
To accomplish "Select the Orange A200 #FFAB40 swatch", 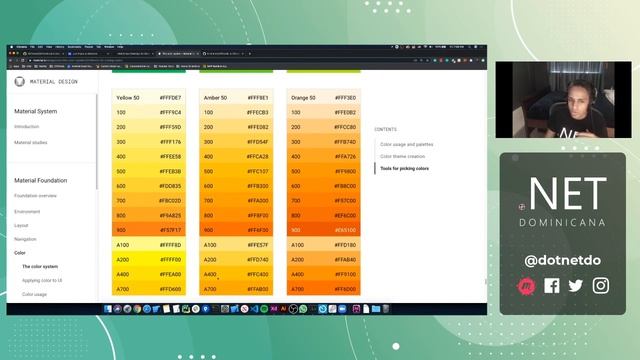I will 324,260.
